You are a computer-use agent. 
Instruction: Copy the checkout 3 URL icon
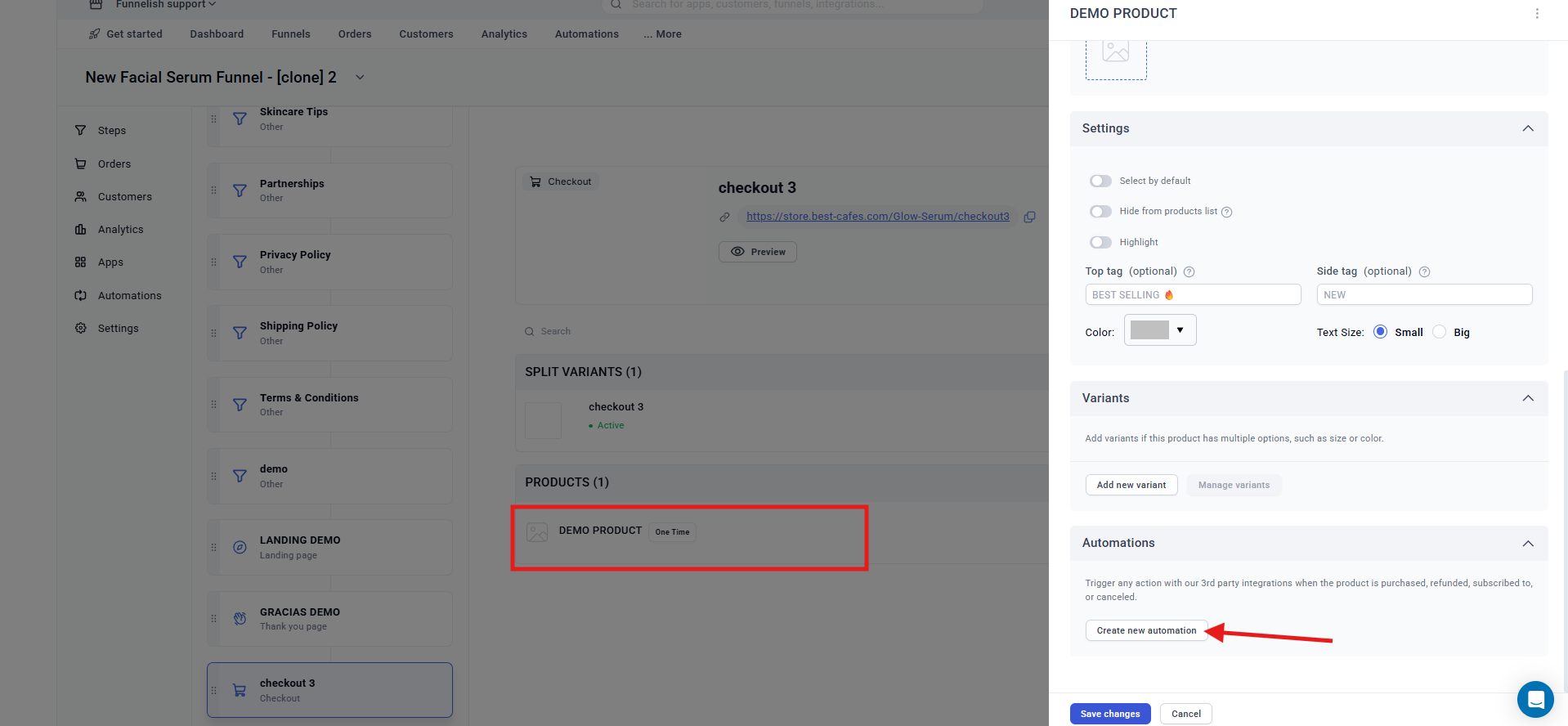(x=1030, y=217)
